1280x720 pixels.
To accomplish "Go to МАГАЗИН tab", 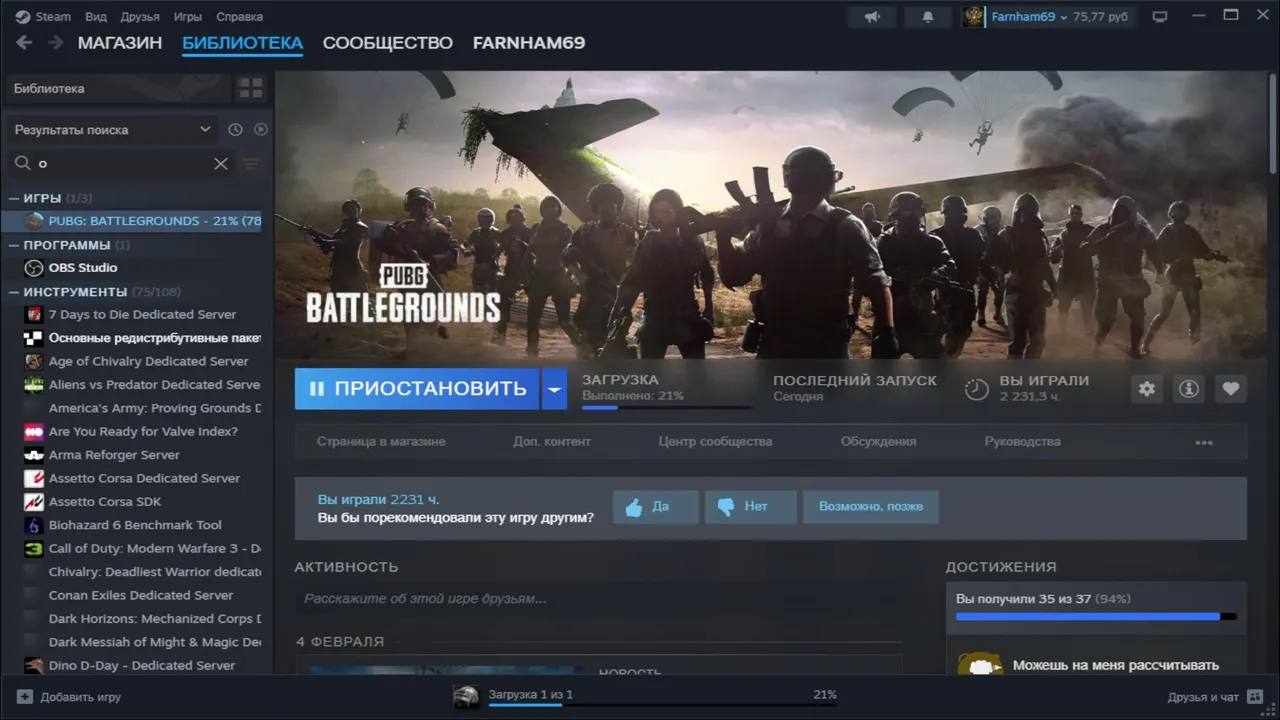I will click(x=120, y=43).
